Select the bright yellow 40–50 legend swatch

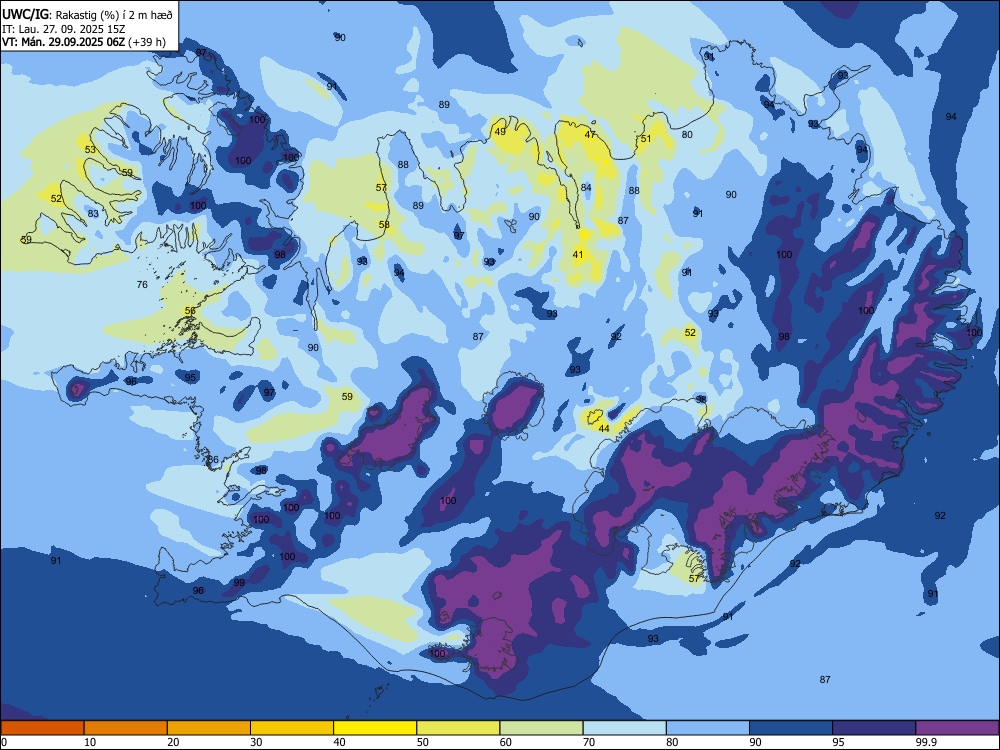pyautogui.click(x=375, y=728)
